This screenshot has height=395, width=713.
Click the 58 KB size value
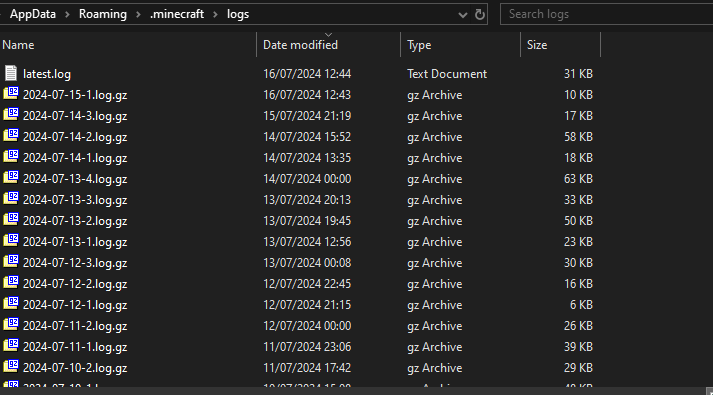click(x=578, y=137)
